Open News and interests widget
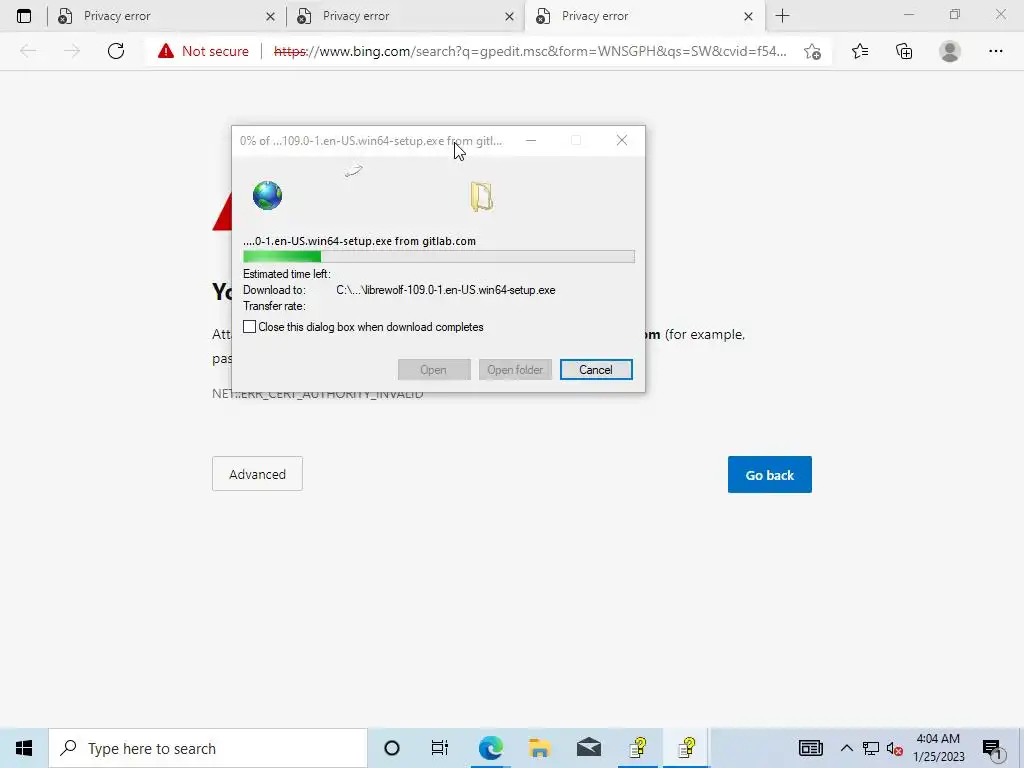Image resolution: width=1024 pixels, height=768 pixels. (810, 748)
